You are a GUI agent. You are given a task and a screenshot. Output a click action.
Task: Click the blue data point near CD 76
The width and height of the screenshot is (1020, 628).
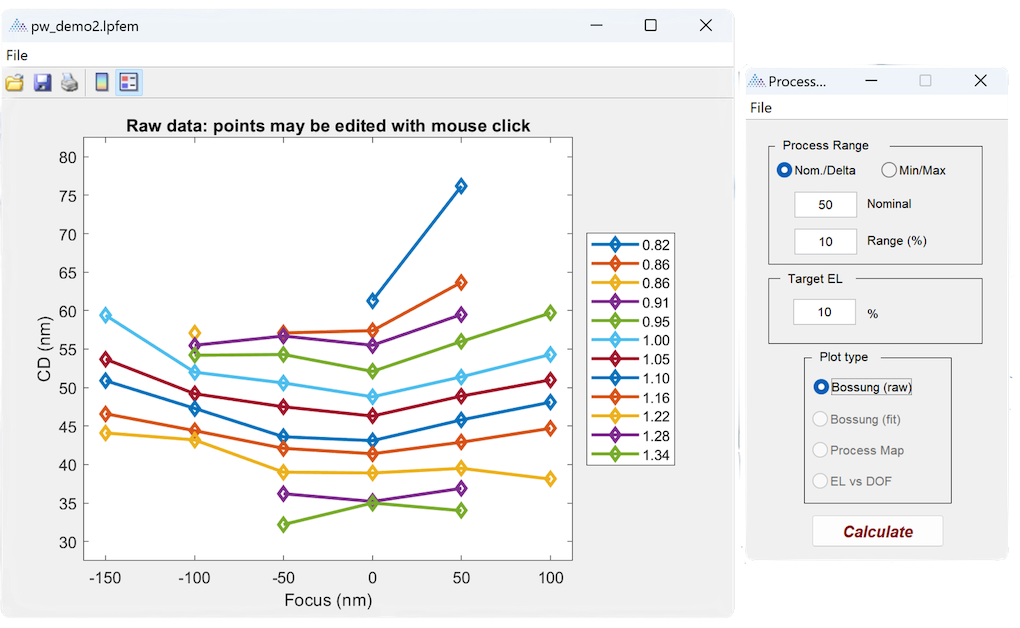461,186
